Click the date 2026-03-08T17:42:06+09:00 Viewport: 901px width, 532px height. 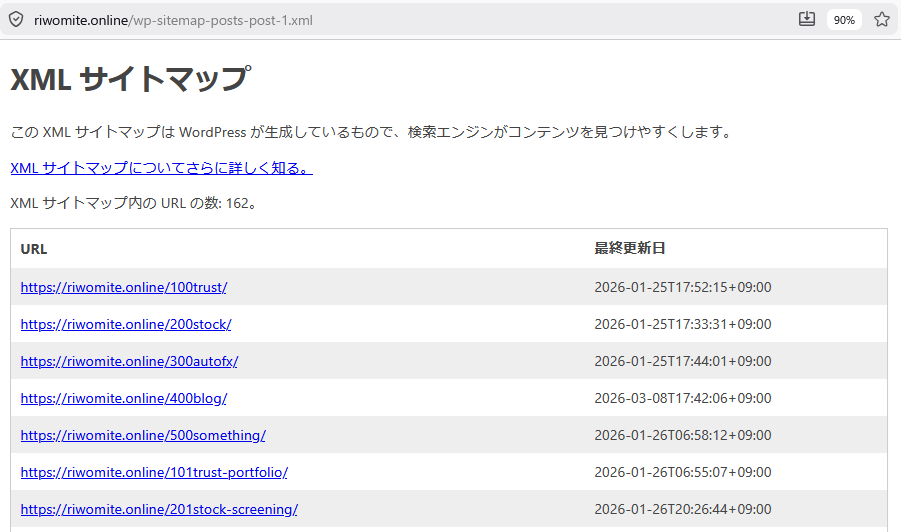[683, 398]
